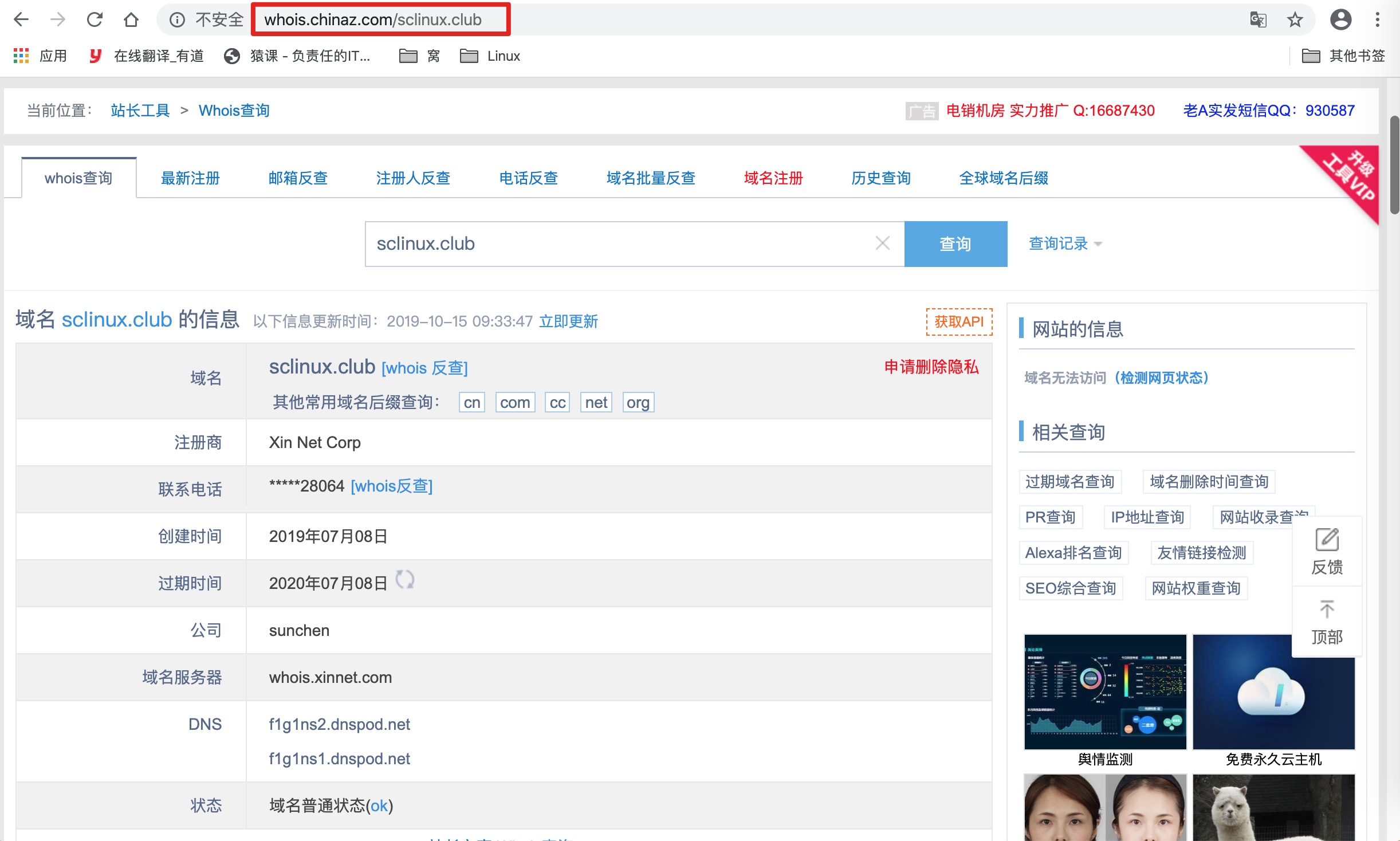Switch to the 邮箱反查 tab
This screenshot has width=1400, height=841.
coord(297,178)
